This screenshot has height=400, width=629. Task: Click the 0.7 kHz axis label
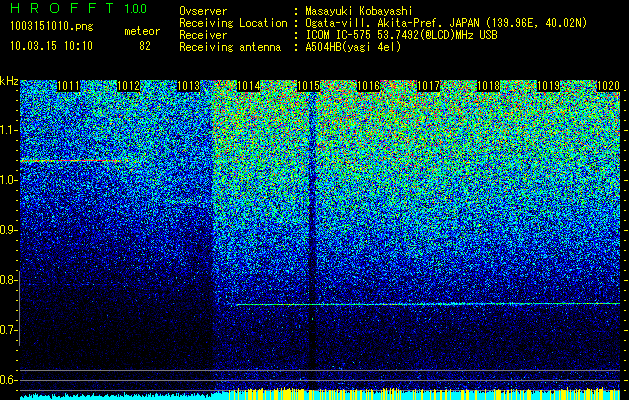(7, 330)
